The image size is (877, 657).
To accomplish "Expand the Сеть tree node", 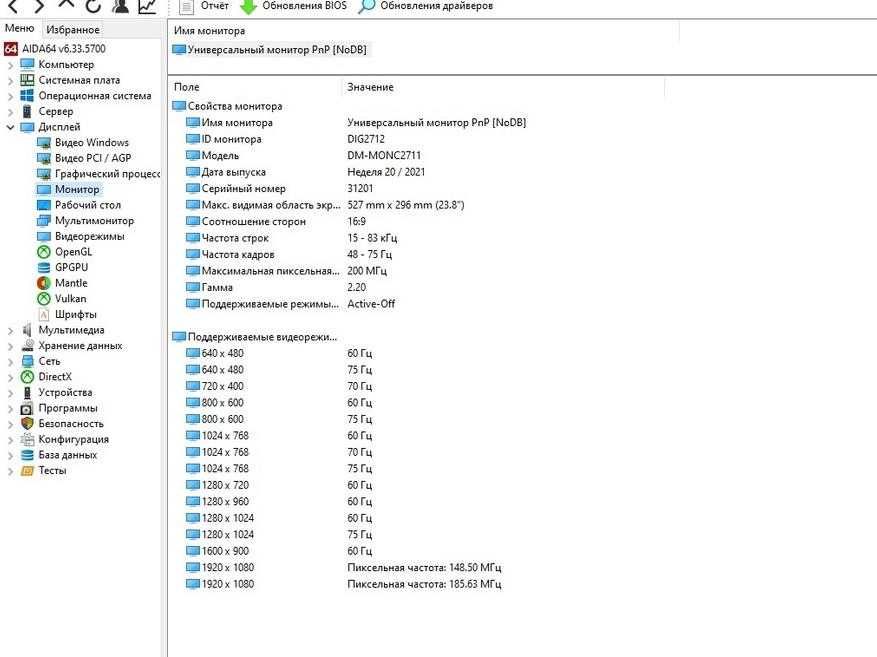I will tap(10, 362).
